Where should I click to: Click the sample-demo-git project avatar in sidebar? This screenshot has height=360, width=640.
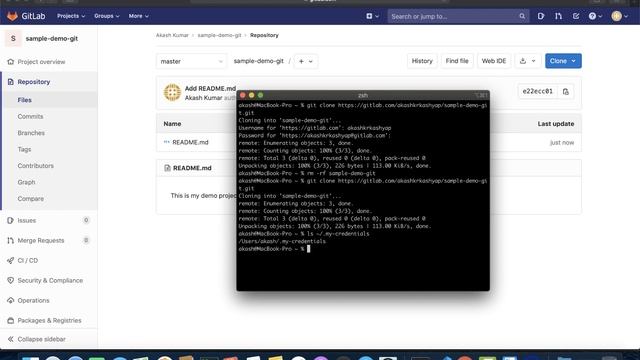coord(13,38)
